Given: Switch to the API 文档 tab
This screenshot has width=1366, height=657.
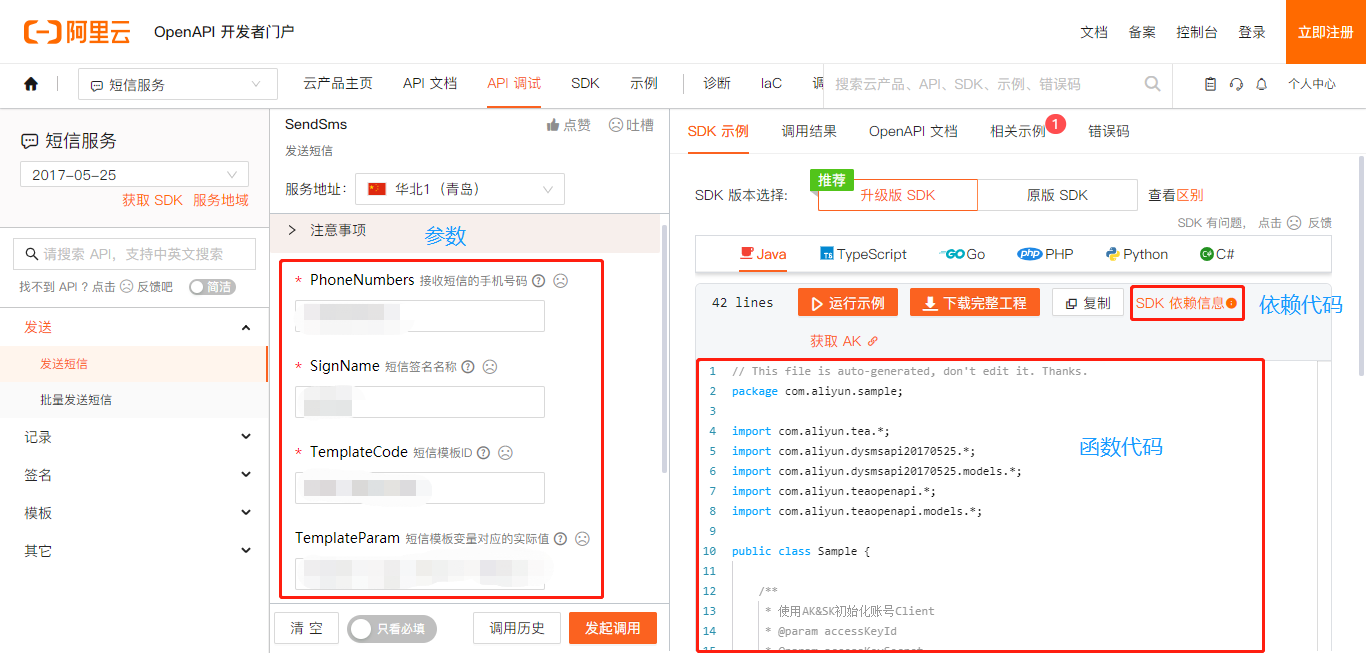Looking at the screenshot, I should 430,84.
